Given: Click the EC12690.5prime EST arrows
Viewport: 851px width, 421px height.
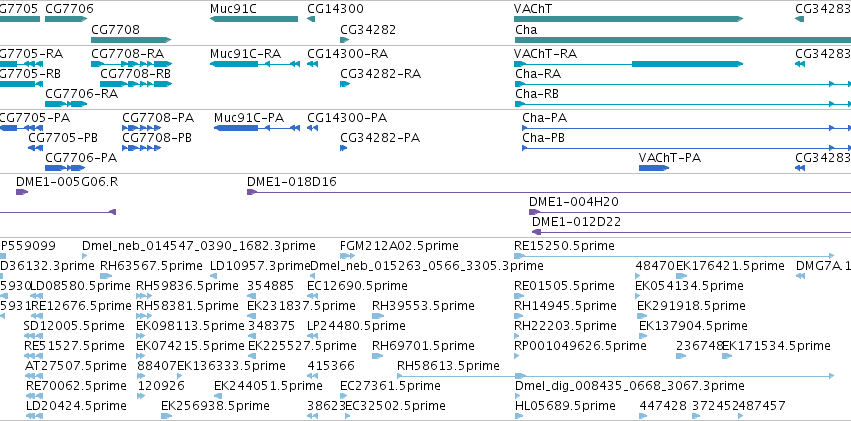Looking at the screenshot, I should coord(312,296).
